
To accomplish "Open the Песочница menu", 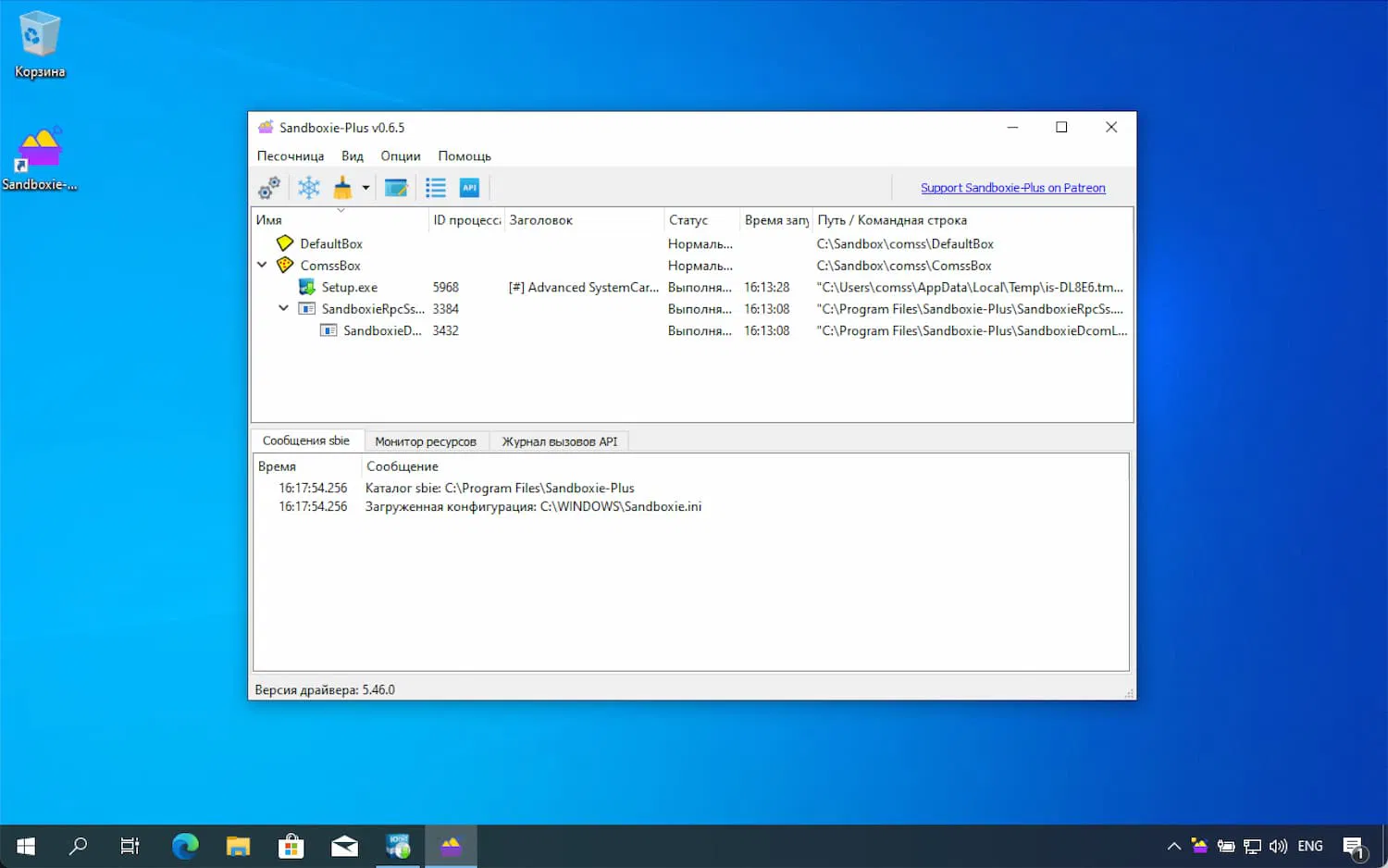I will click(291, 156).
